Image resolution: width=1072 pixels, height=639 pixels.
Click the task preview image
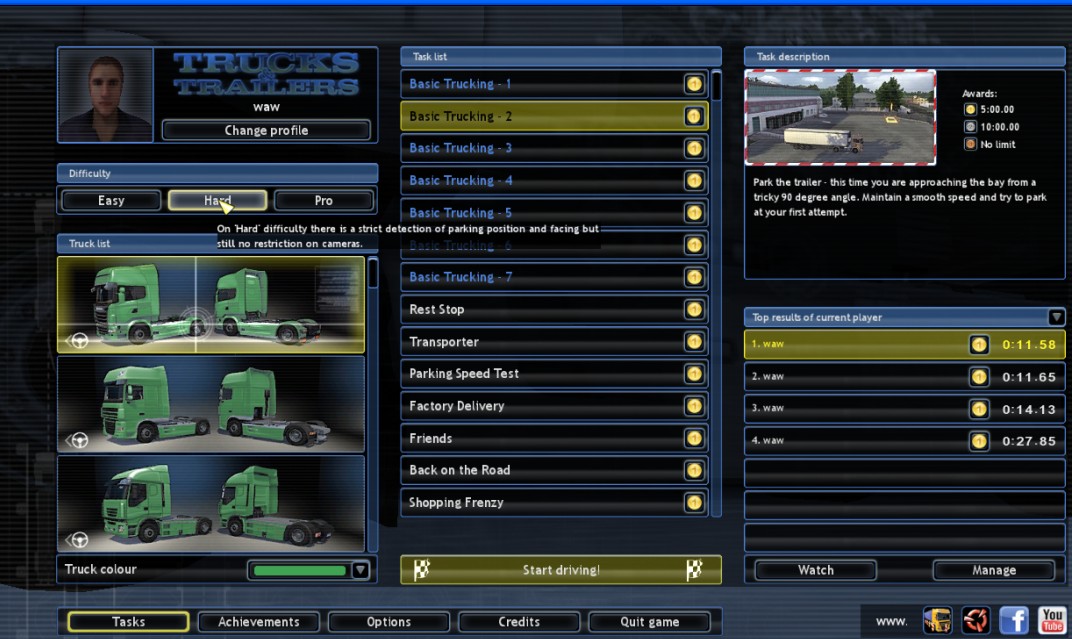click(x=840, y=118)
